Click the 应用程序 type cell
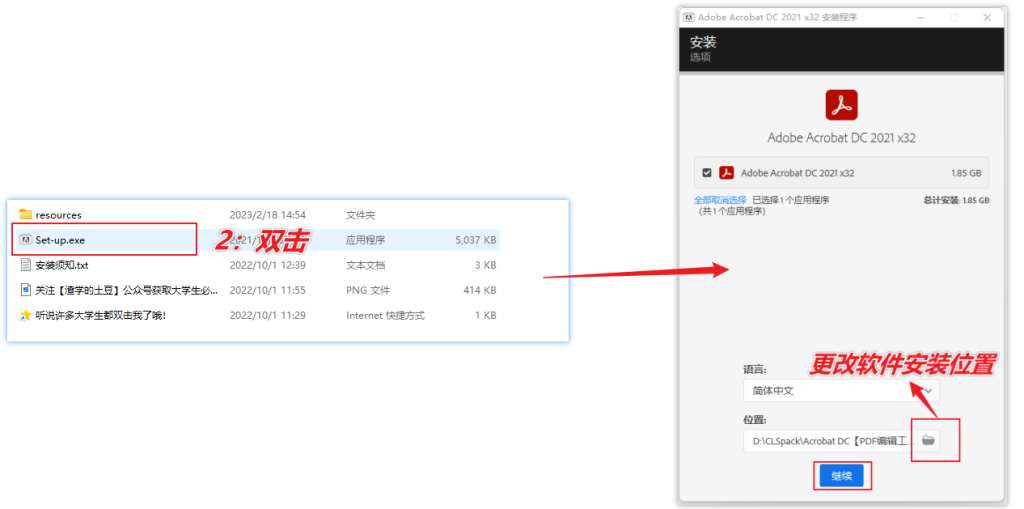Viewport: 1024px width, 509px height. point(366,240)
